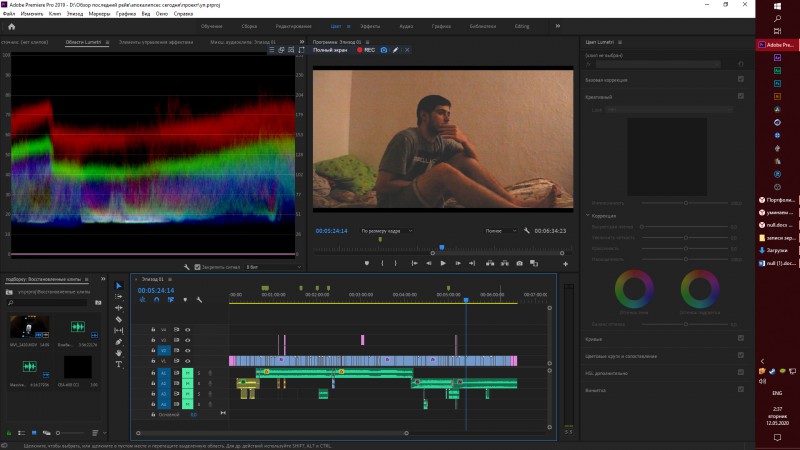Open the 'По размеру кадра' zoom dropdown
The image size is (800, 450).
point(385,231)
